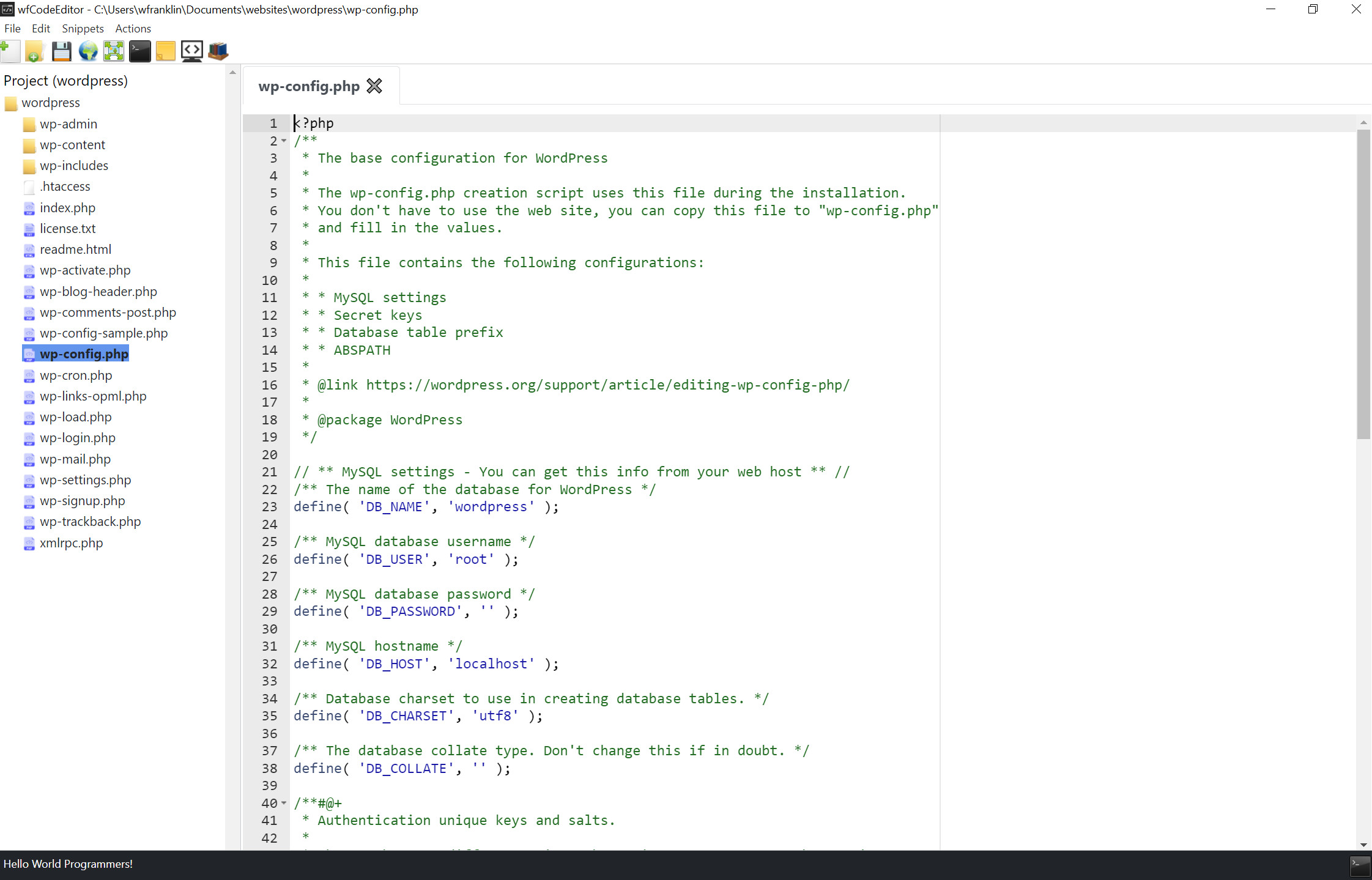Collapse the code fold arrow at line 2
Image resolution: width=1372 pixels, height=880 pixels.
(284, 141)
